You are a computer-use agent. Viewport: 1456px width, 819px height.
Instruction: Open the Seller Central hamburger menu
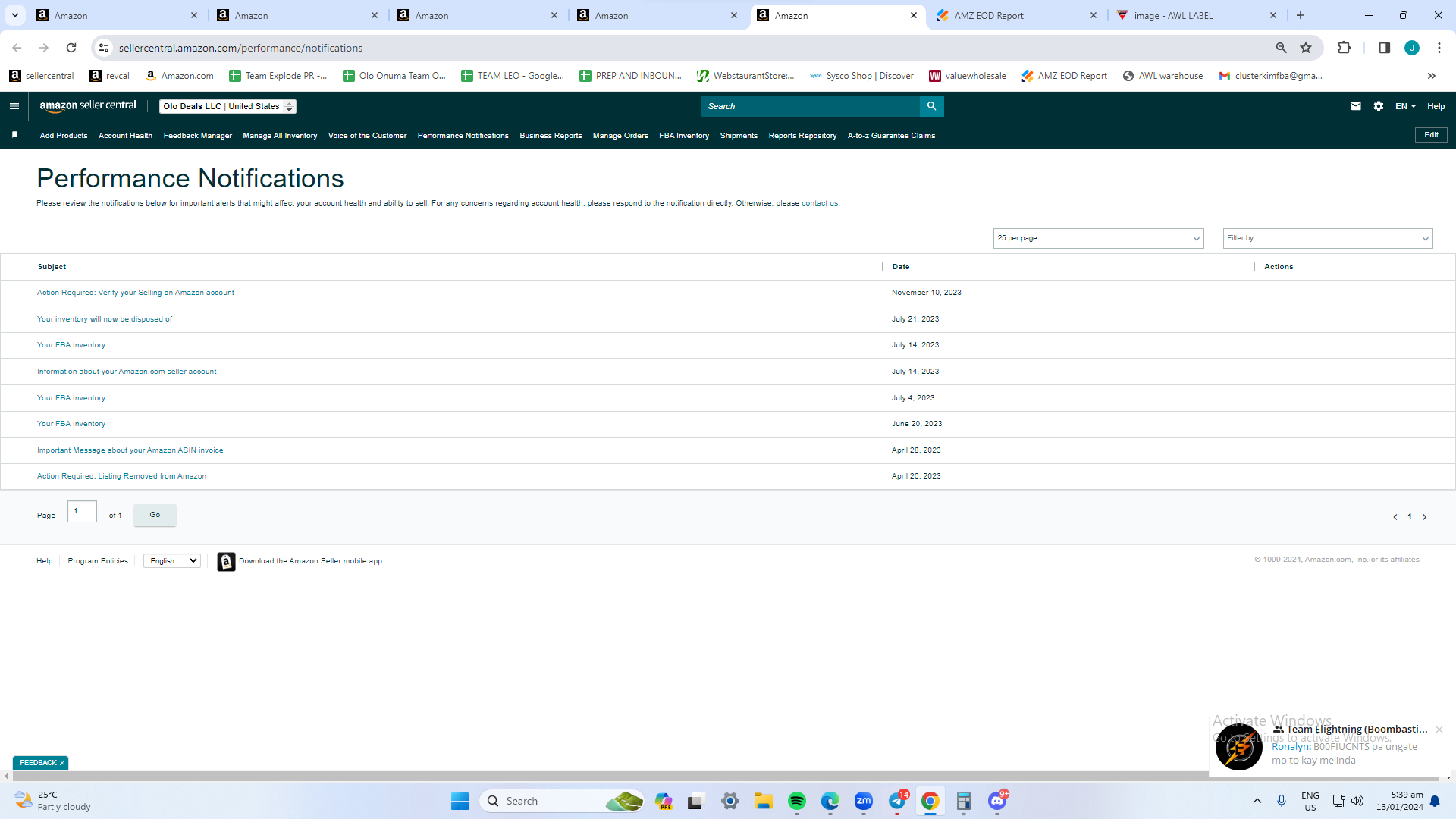pos(14,106)
